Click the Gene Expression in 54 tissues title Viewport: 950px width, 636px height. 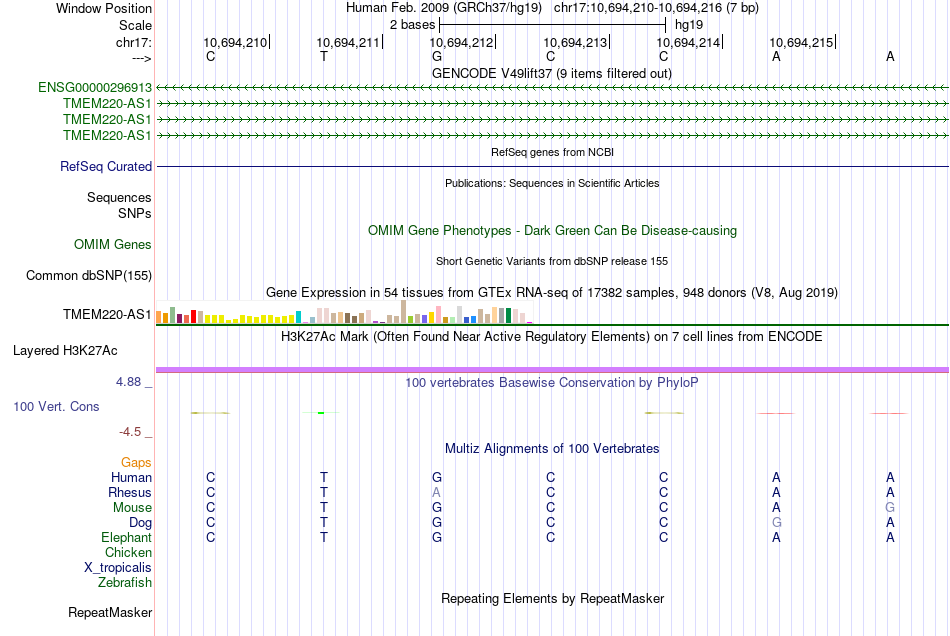[x=552, y=293]
